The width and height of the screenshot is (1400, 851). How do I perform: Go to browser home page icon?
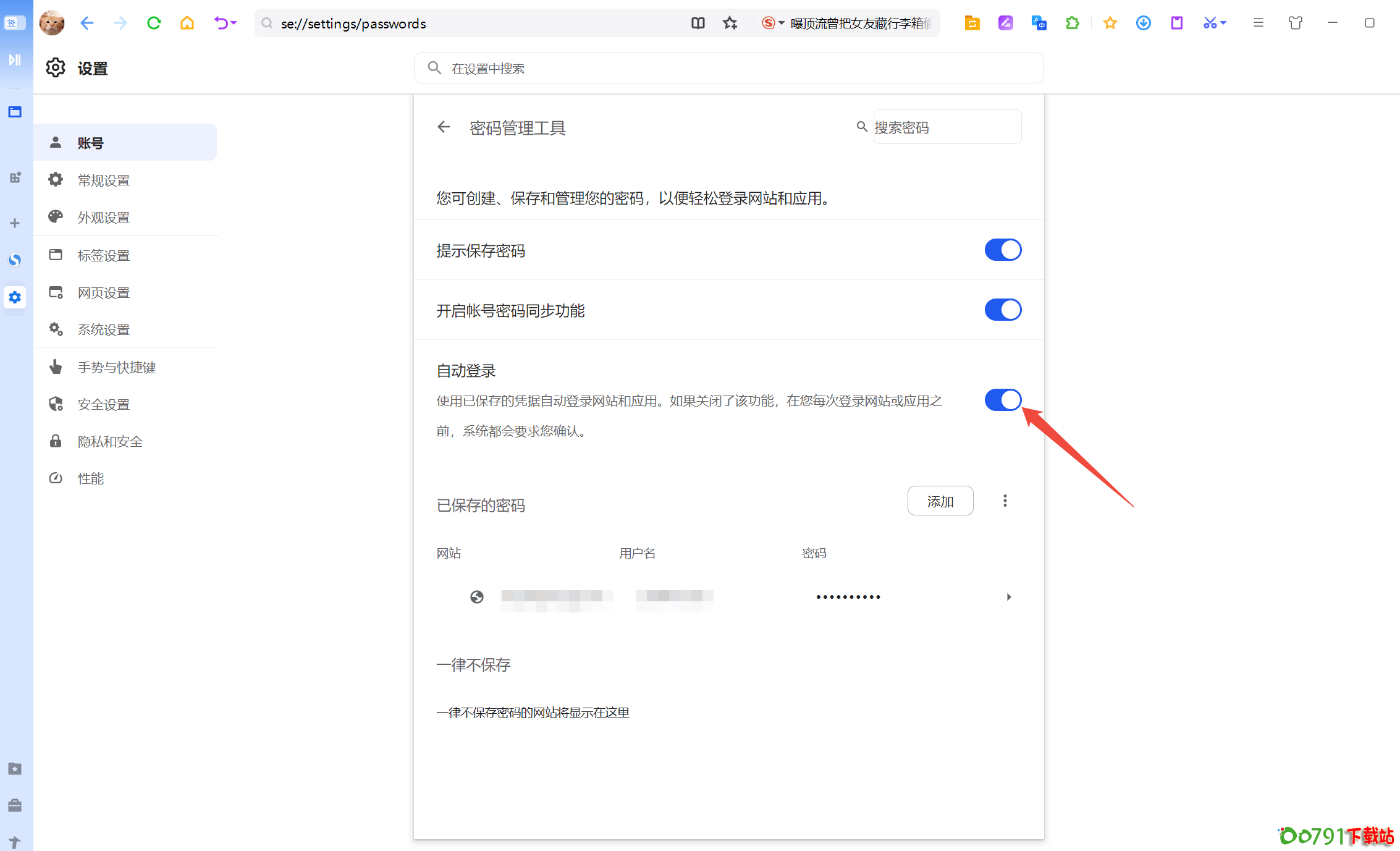187,23
